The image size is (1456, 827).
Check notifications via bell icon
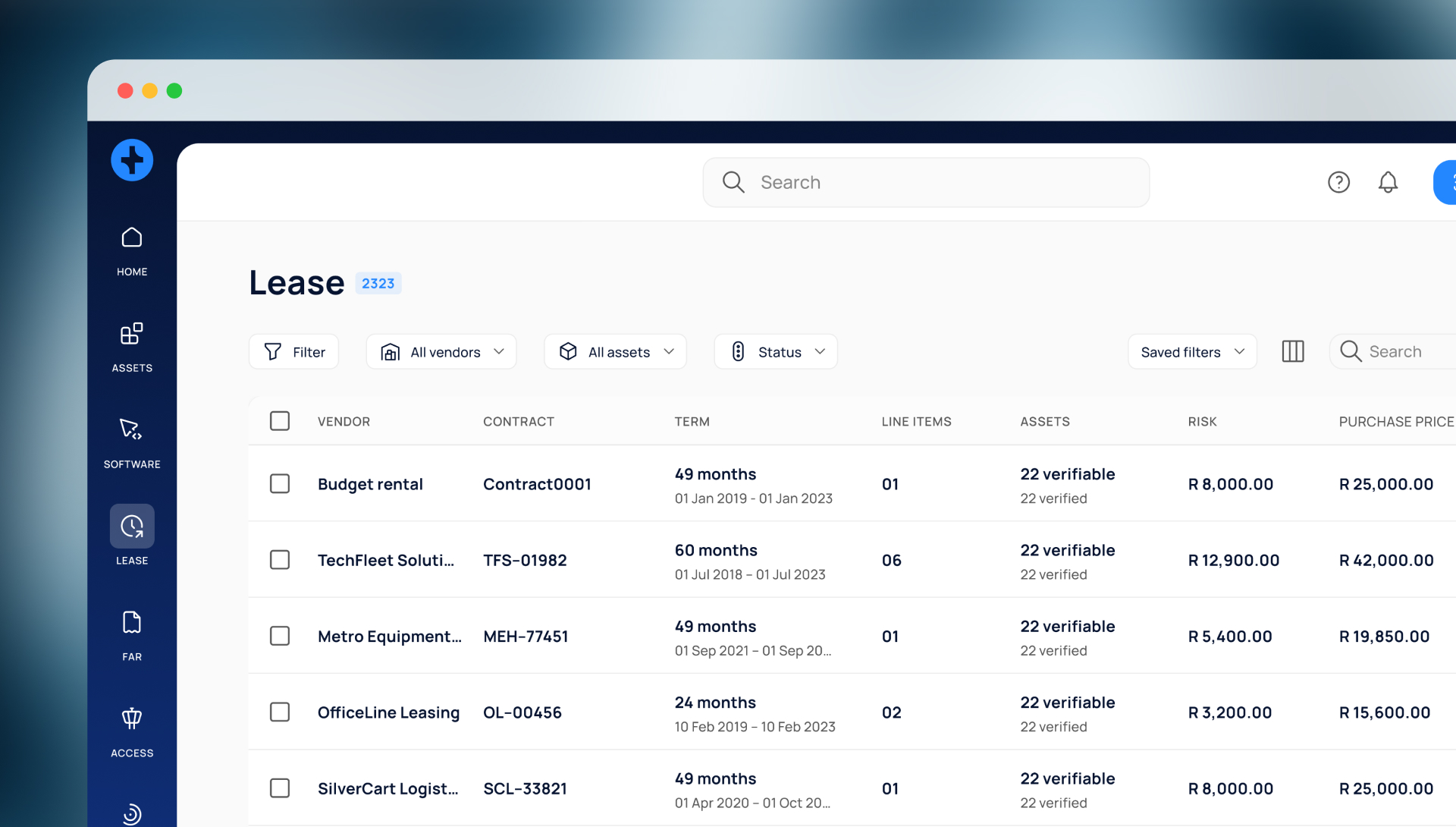(1388, 182)
